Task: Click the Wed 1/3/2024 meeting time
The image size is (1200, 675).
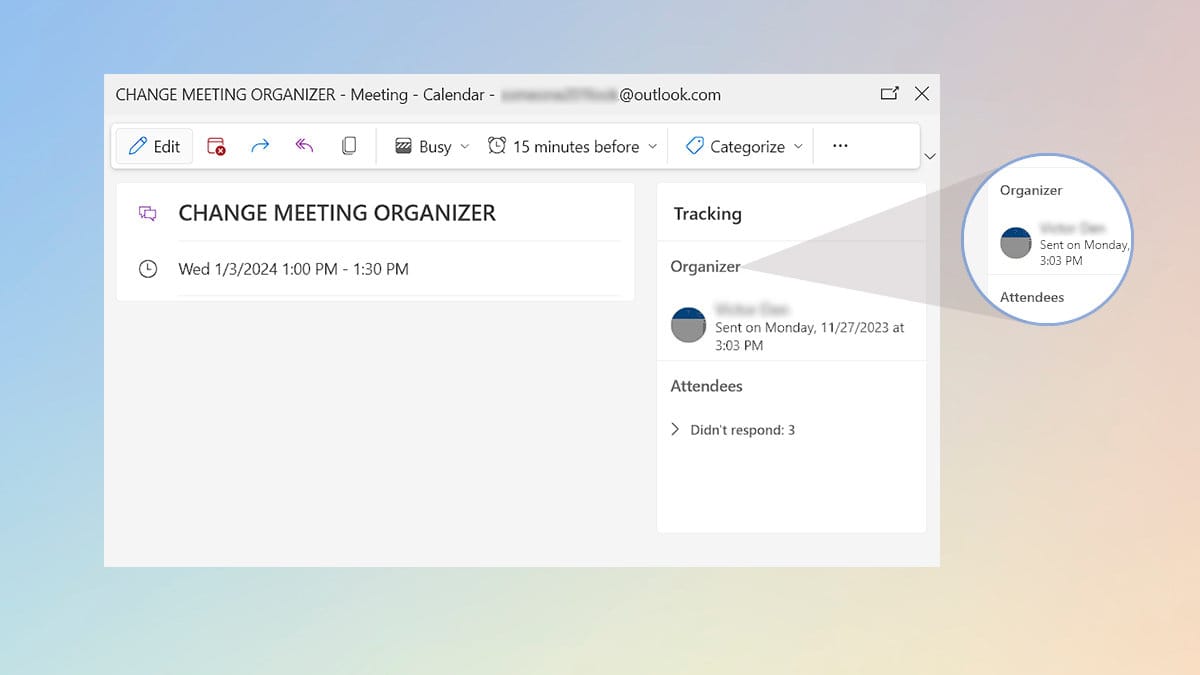Action: [293, 269]
